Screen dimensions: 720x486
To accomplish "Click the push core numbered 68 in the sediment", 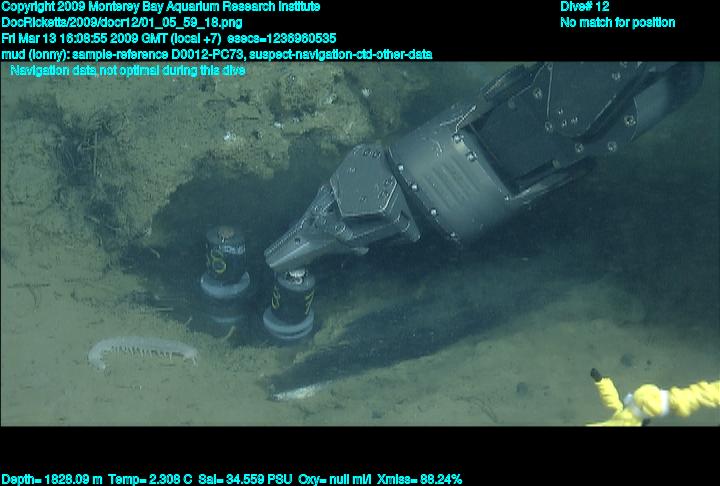I will (225, 262).
